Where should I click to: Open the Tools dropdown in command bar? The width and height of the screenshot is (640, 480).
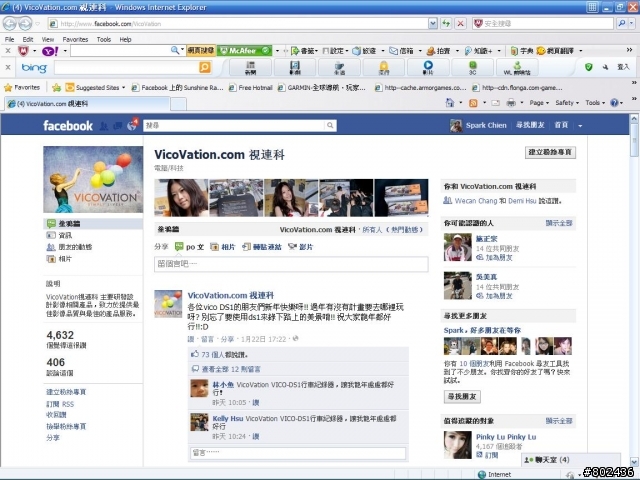coord(595,103)
